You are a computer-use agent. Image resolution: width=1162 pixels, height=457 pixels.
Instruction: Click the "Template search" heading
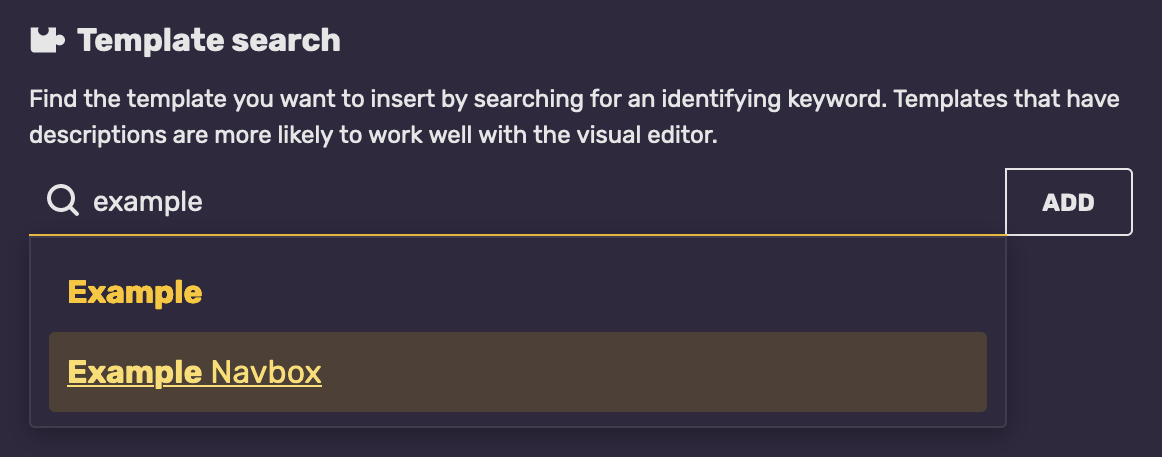pyautogui.click(x=208, y=40)
